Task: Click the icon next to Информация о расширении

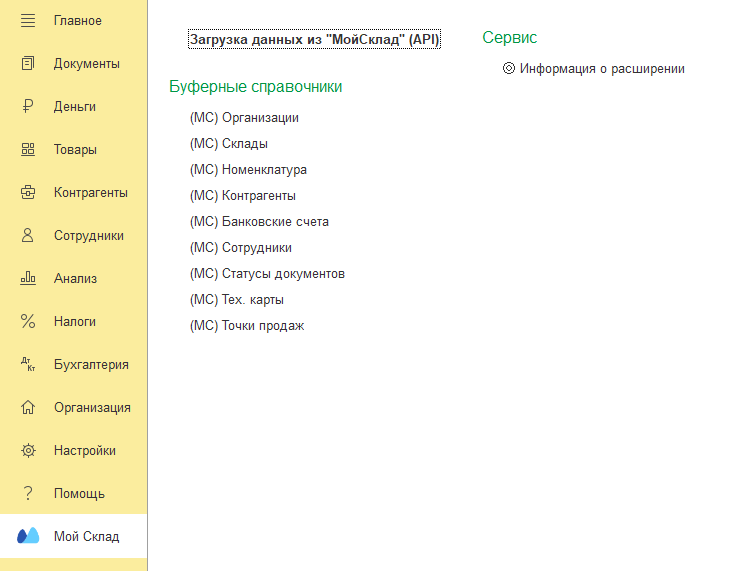Action: [509, 69]
